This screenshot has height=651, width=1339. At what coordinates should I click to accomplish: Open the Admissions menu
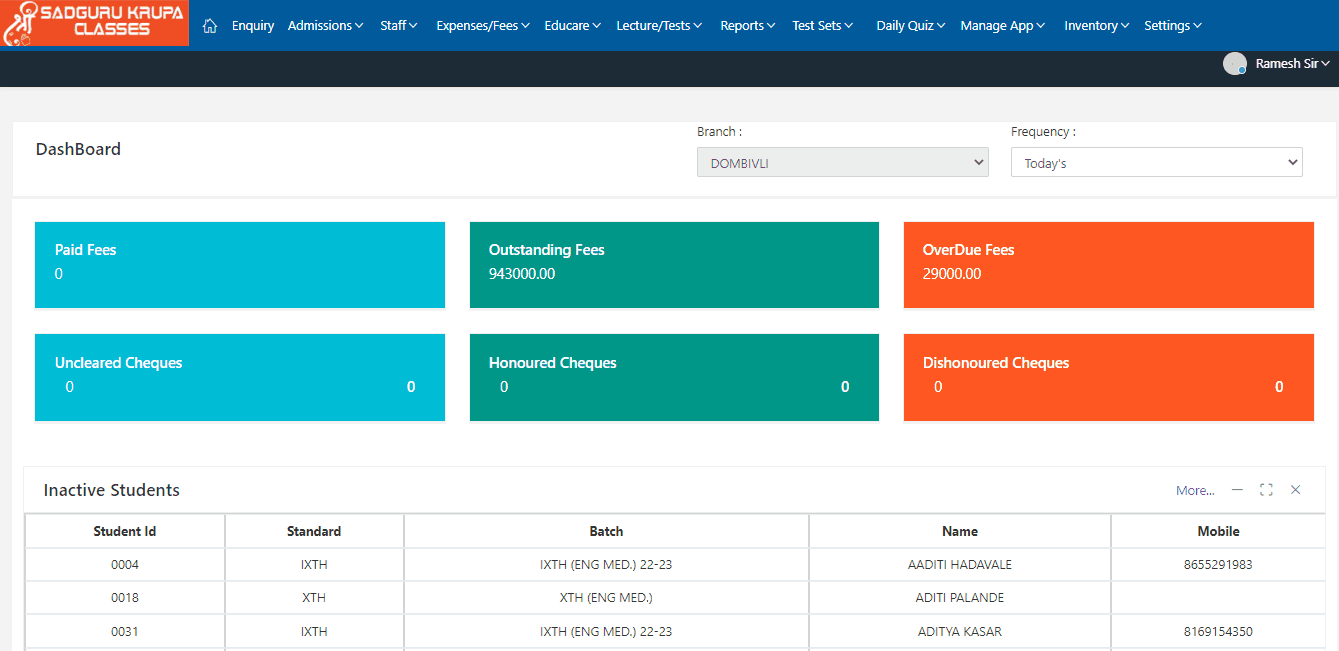coord(325,26)
